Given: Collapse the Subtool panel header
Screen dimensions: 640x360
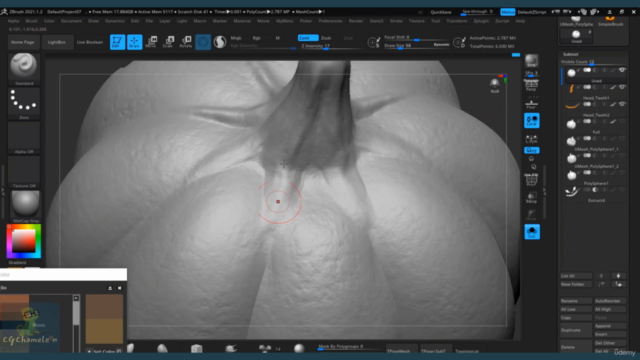Looking at the screenshot, I should click(x=570, y=54).
